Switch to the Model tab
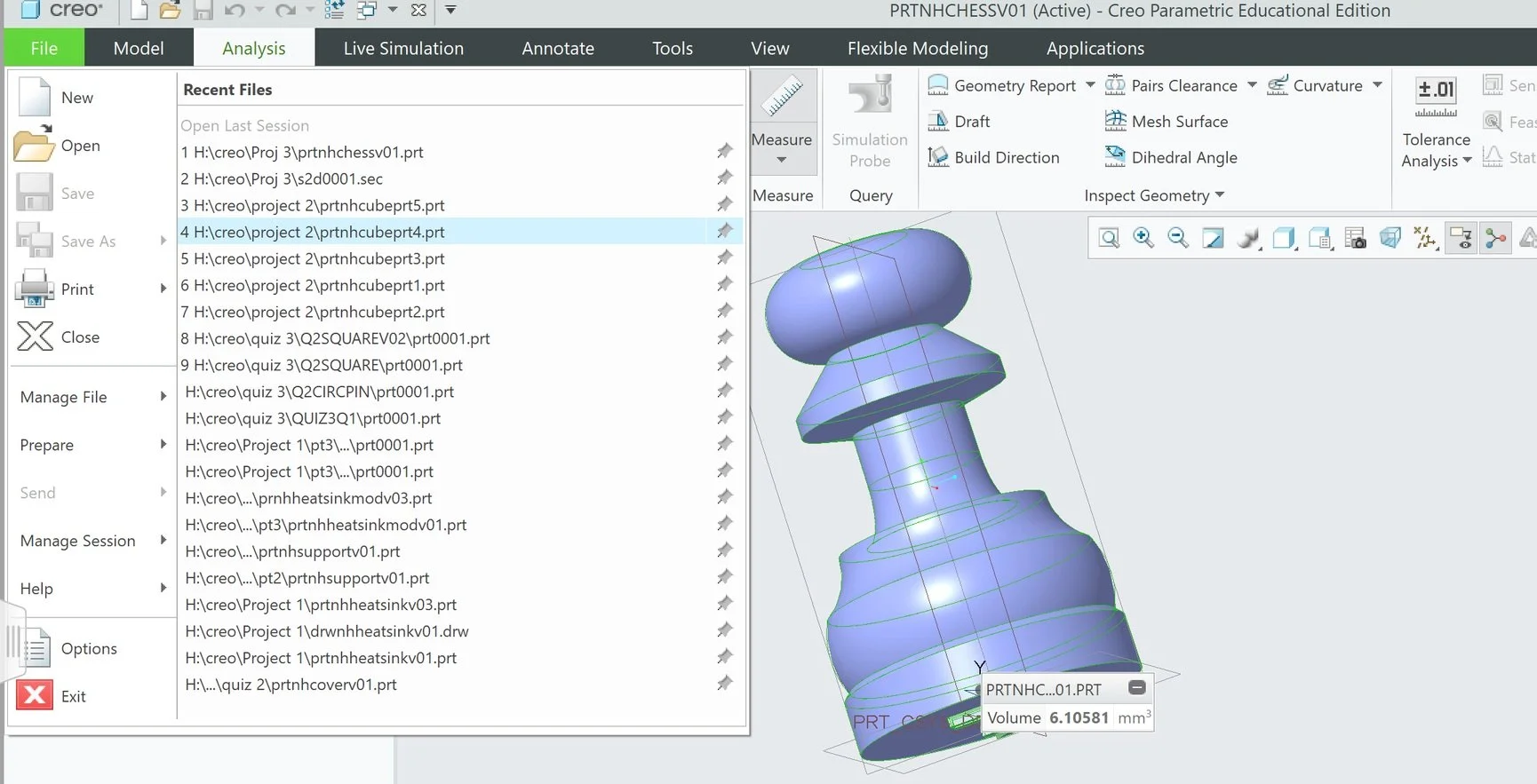Viewport: 1537px width, 784px height. point(139,48)
